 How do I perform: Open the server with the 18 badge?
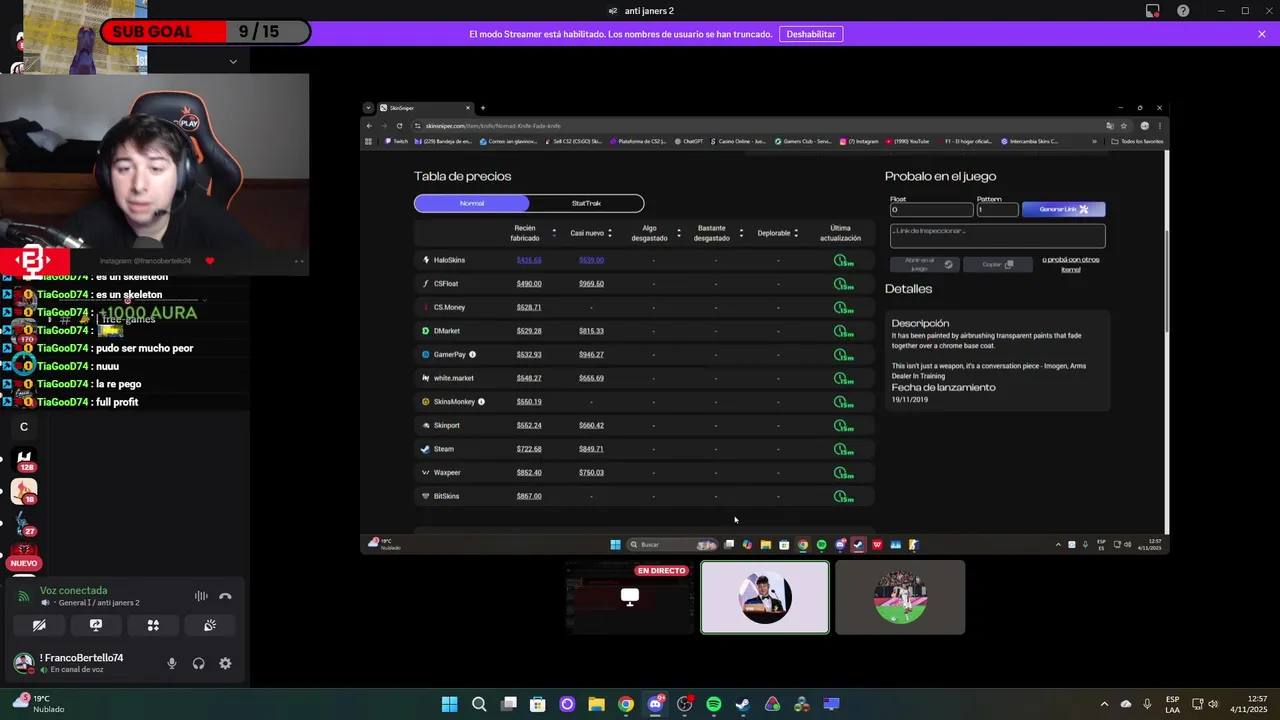[24, 492]
